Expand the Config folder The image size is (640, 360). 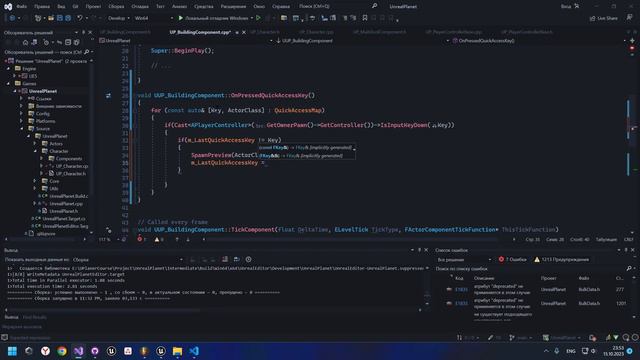point(22,113)
